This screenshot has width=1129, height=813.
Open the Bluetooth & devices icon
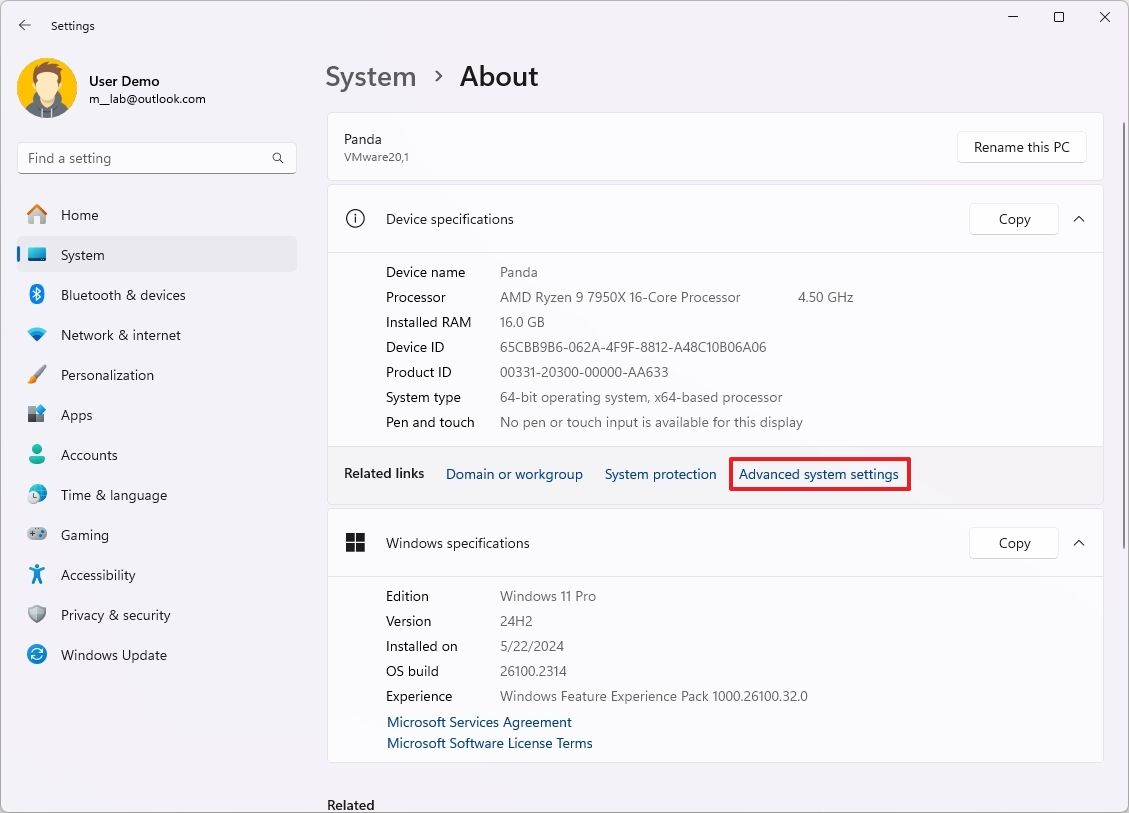pos(37,295)
